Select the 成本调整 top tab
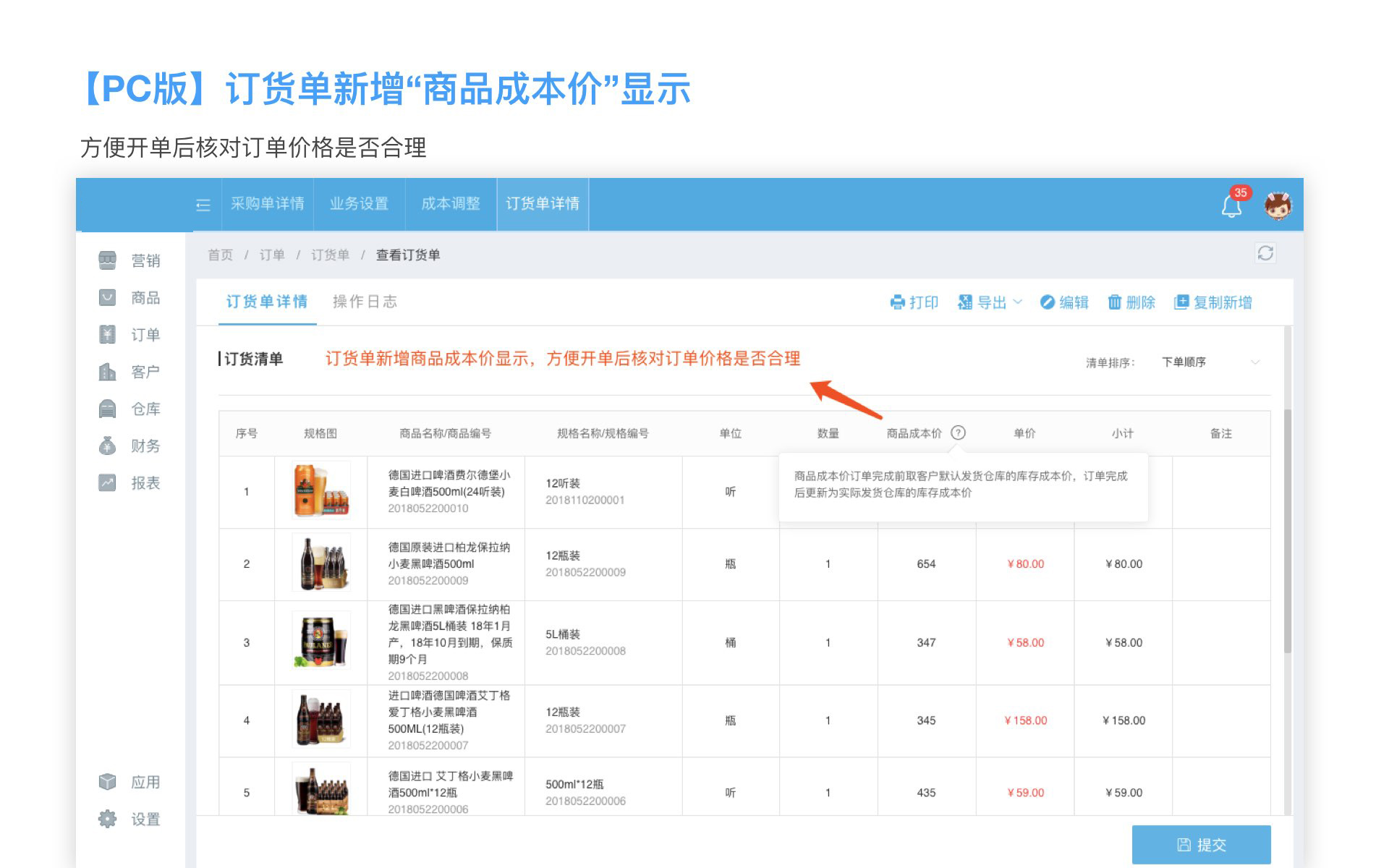Screen dimensions: 1389x868 click(451, 204)
